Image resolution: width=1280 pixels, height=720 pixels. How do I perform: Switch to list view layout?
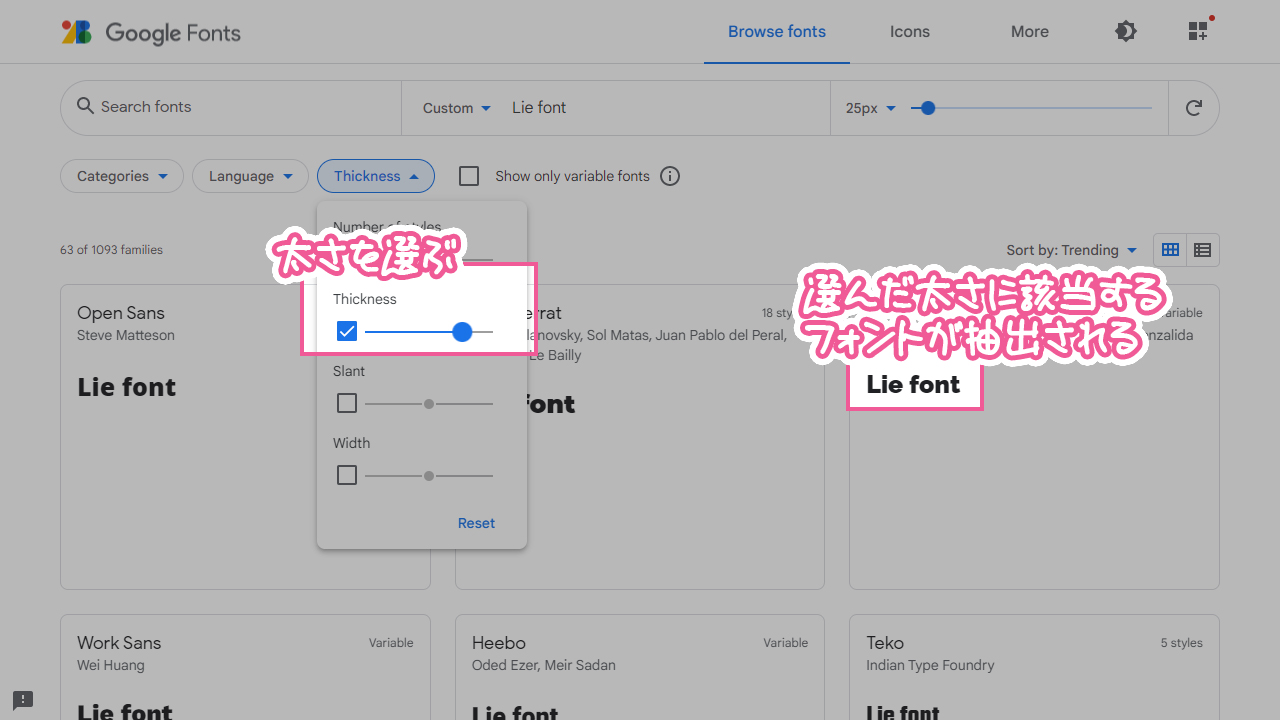tap(1203, 250)
